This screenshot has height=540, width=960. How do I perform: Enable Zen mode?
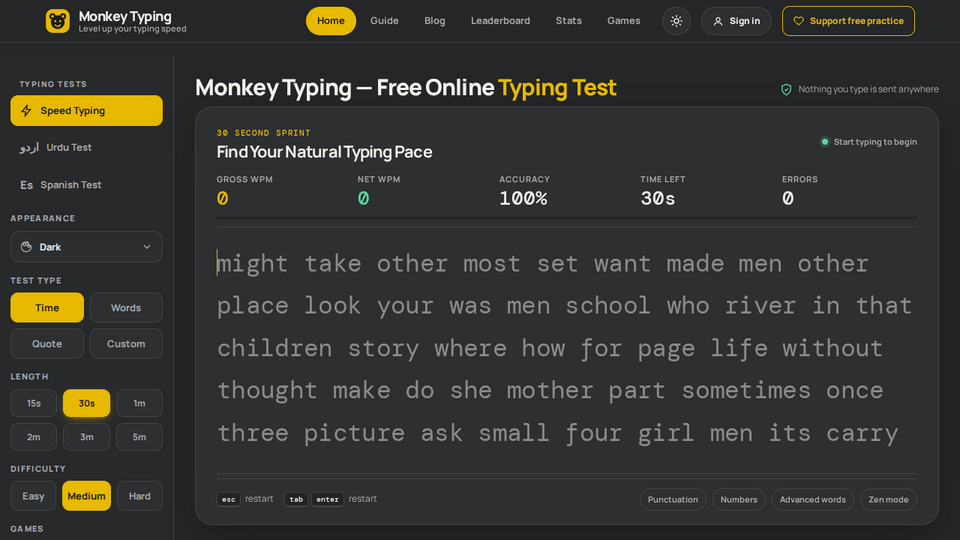pyautogui.click(x=888, y=500)
